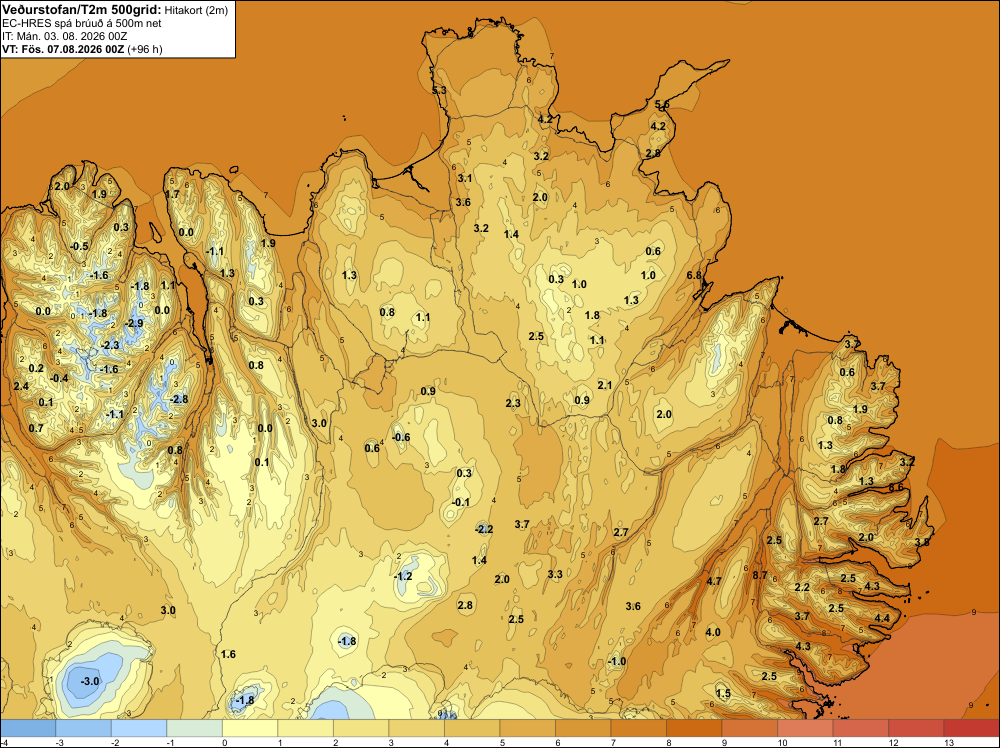
Task: Click the legend color between -2 and -1
Action: 139,728
